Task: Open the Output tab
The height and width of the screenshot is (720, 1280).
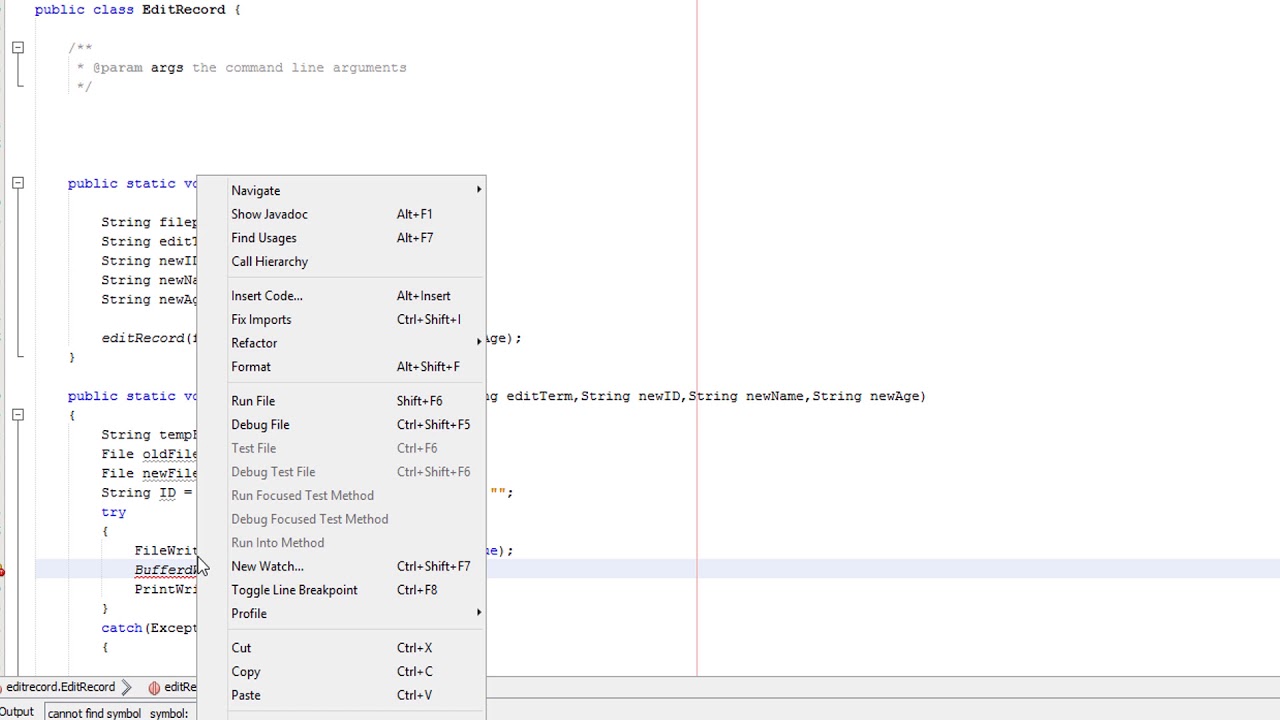Action: point(17,712)
